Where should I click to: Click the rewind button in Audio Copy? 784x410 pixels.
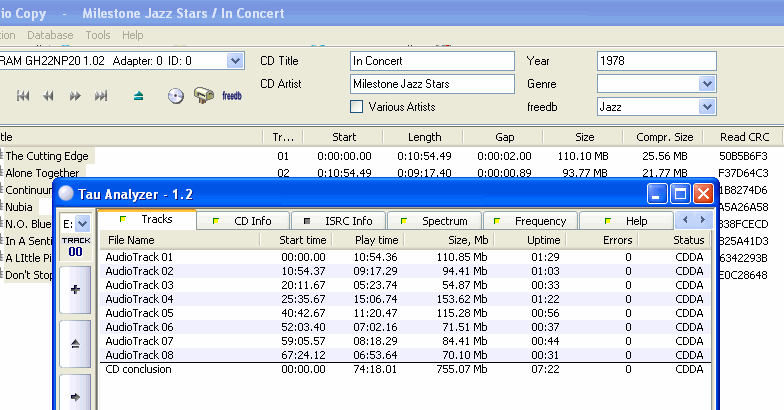tap(48, 96)
